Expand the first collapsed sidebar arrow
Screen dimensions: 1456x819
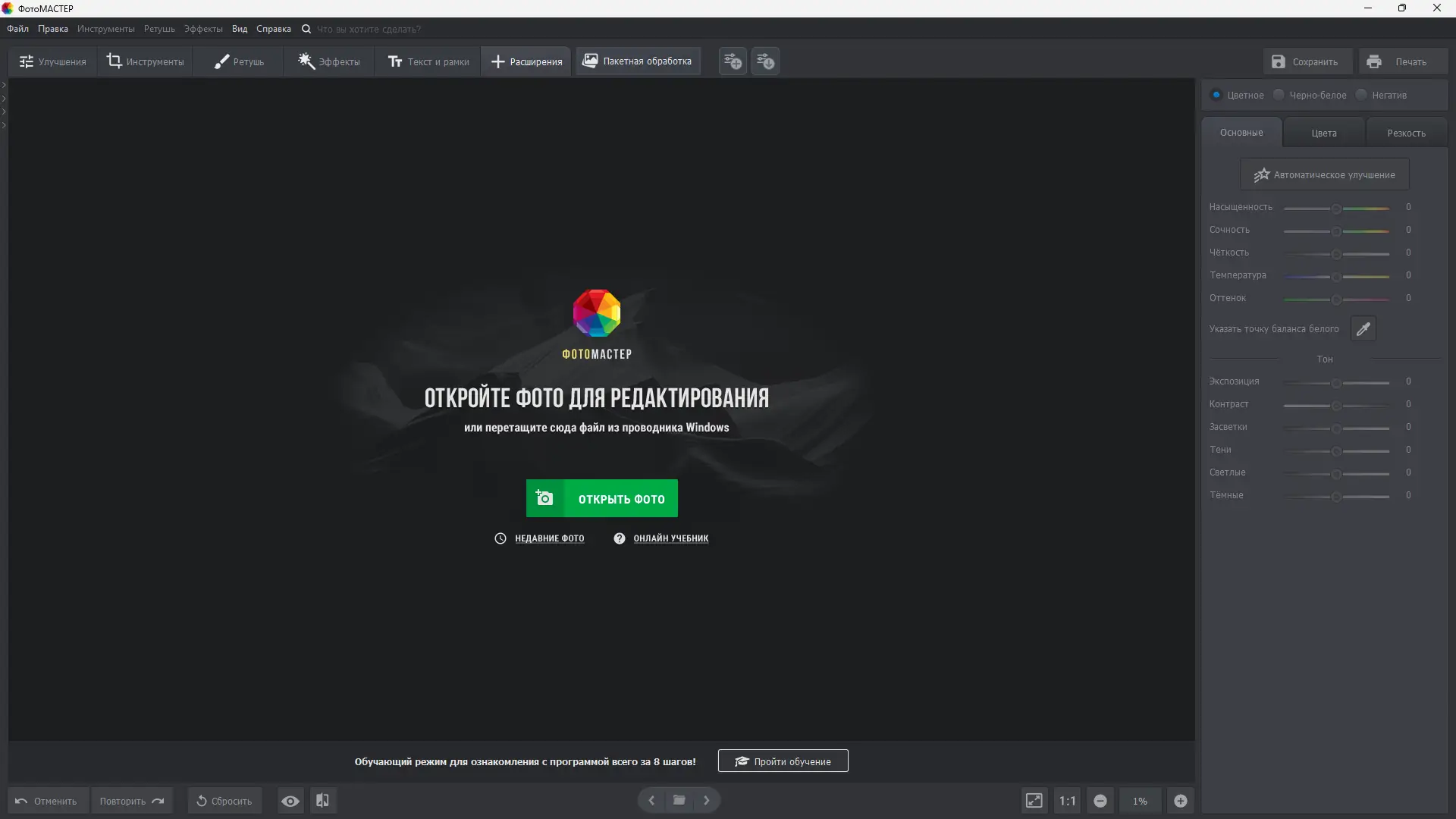[5, 84]
